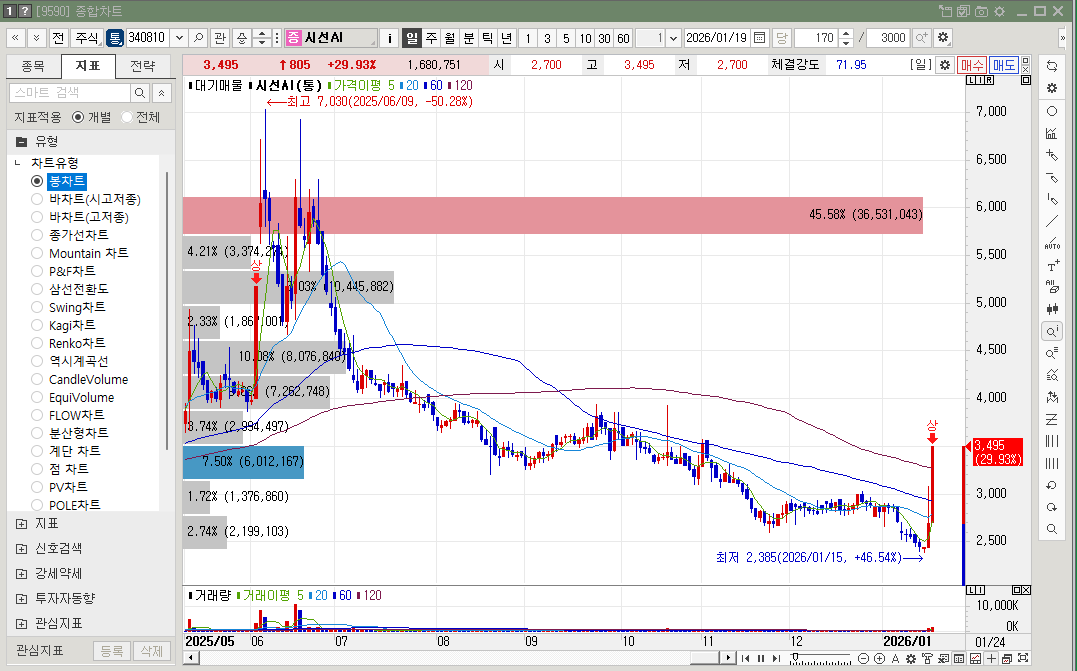Select the AUTO trend line tool
Screen dimensions: 1077x671
[x=1052, y=243]
